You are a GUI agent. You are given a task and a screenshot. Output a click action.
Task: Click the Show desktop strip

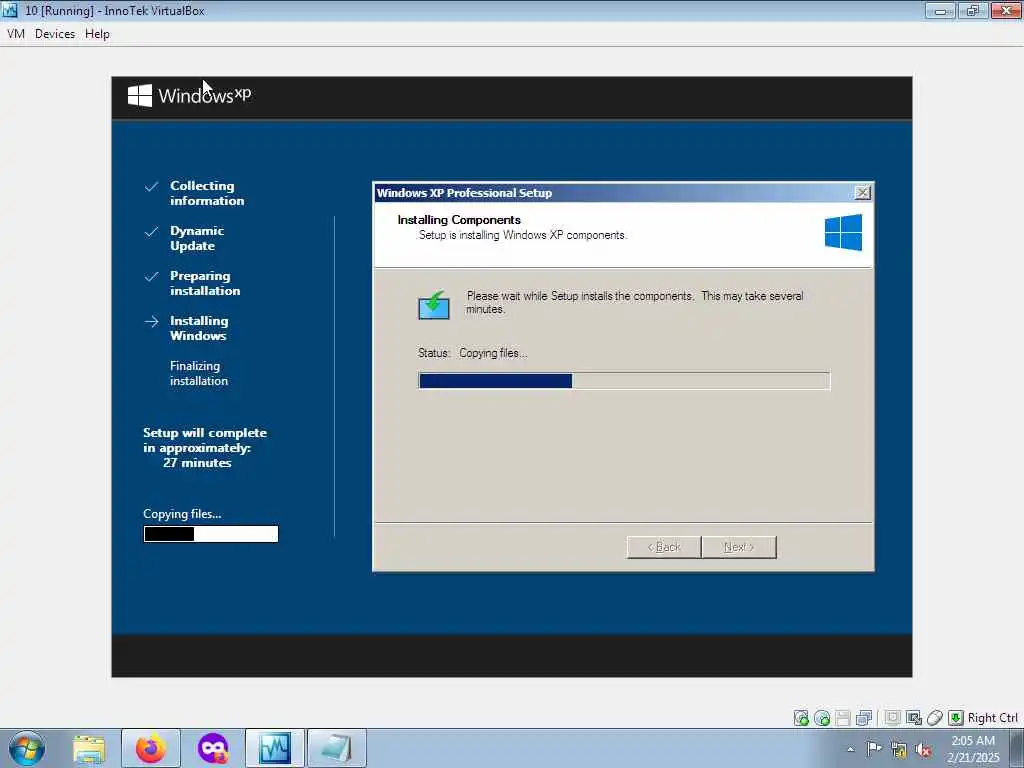coord(1017,748)
